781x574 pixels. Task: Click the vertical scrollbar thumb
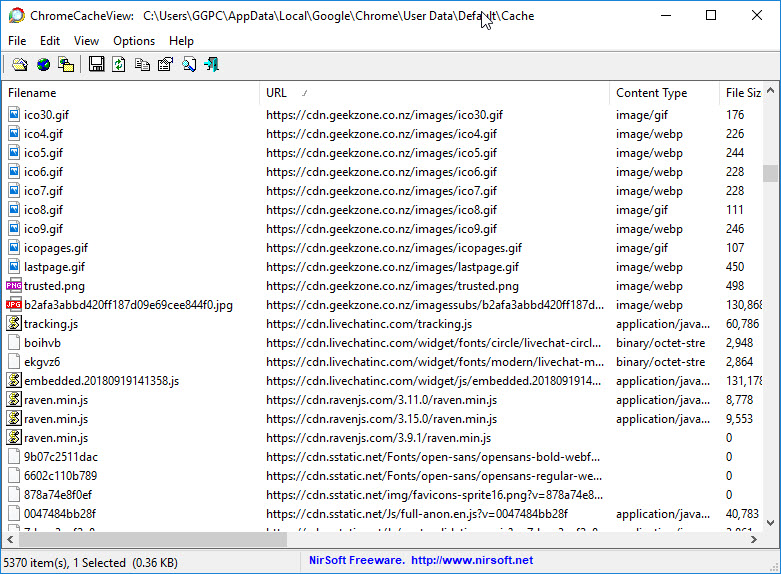pos(770,175)
